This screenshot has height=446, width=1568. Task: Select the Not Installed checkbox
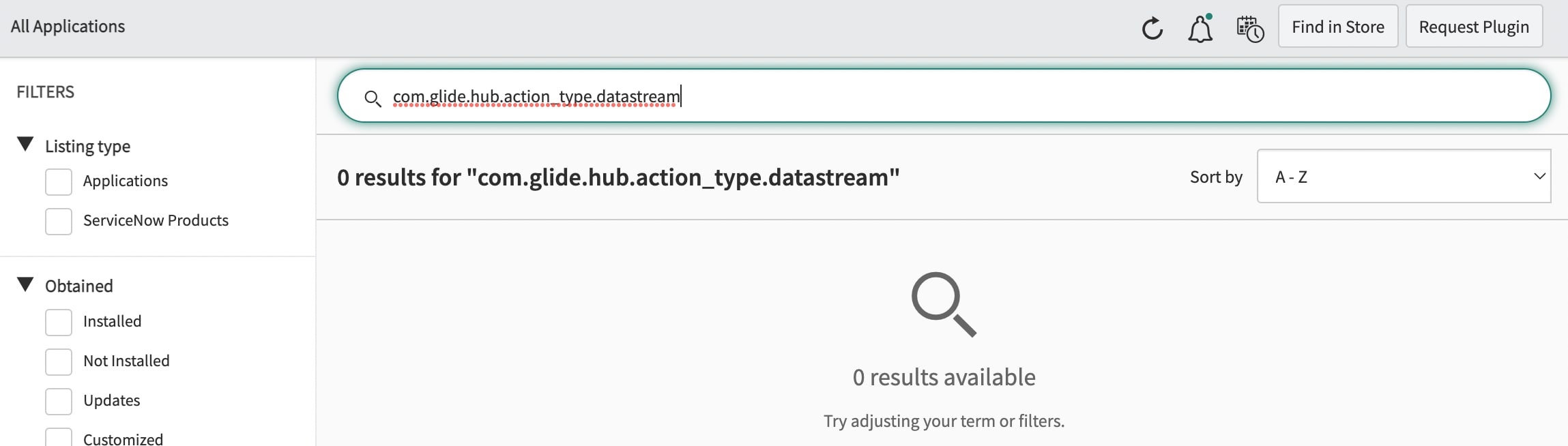click(59, 361)
